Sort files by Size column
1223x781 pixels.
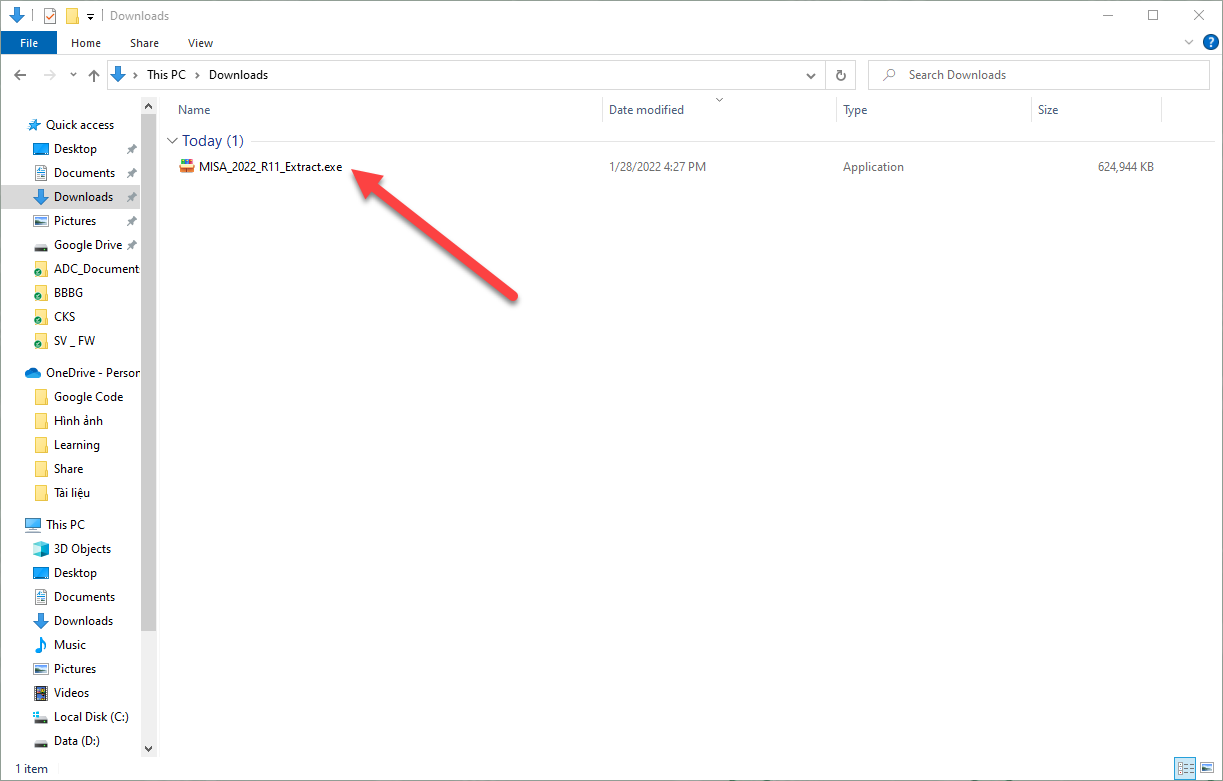(x=1048, y=110)
